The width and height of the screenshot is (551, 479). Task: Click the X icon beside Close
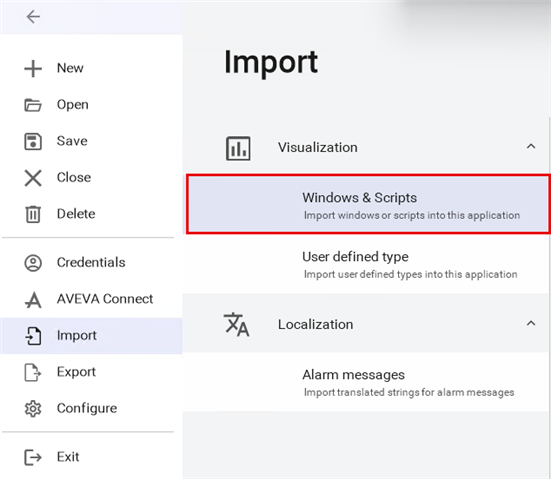coord(33,178)
